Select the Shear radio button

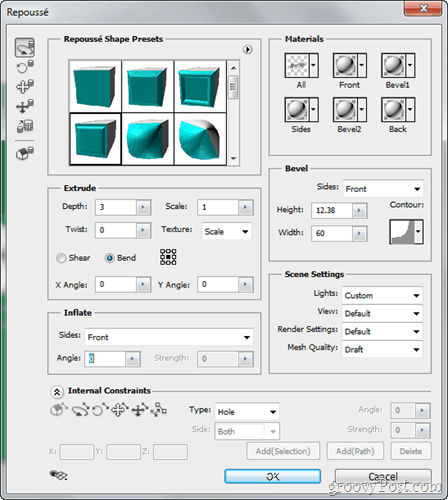61,258
